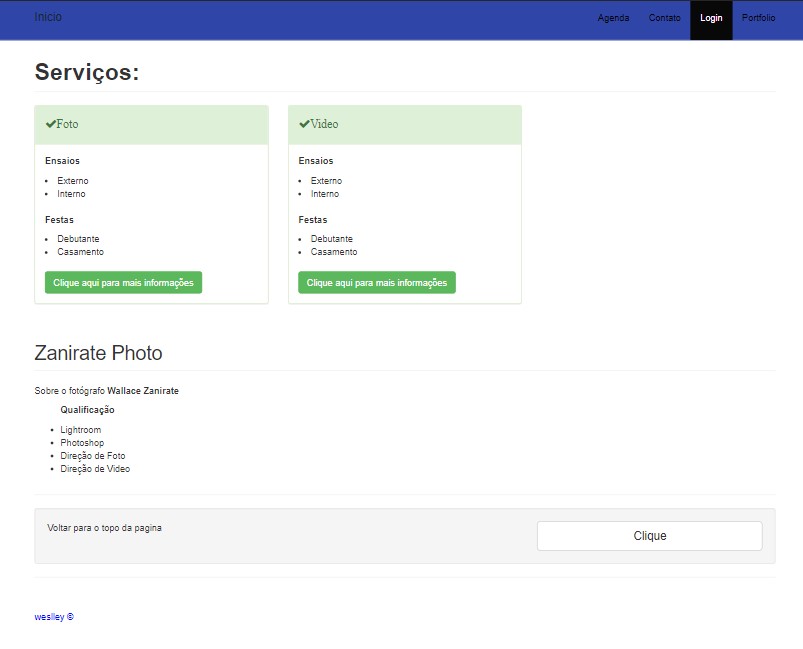Click the more information button under Foto

[x=123, y=283]
